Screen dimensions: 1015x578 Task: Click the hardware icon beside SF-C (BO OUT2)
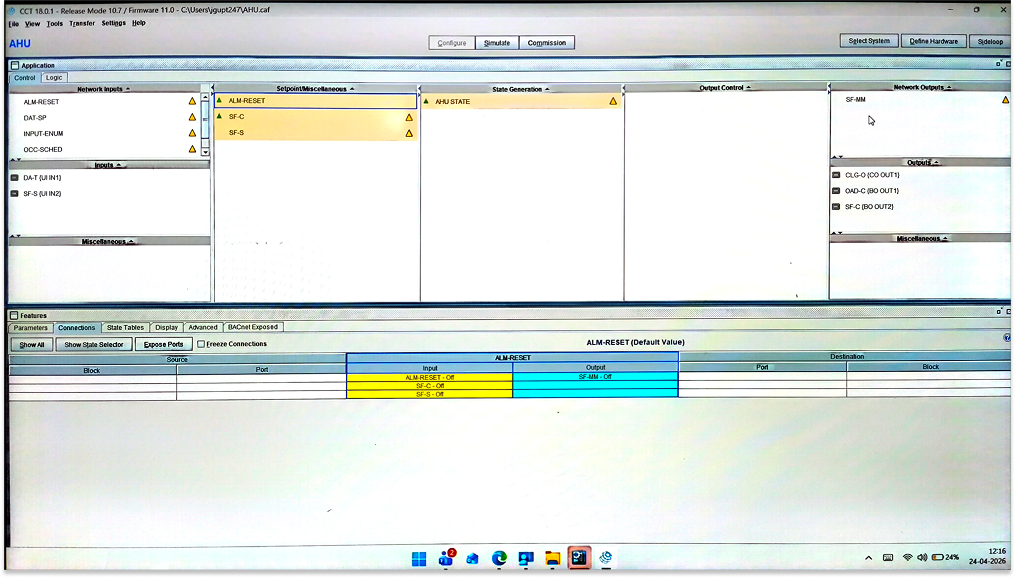836,206
